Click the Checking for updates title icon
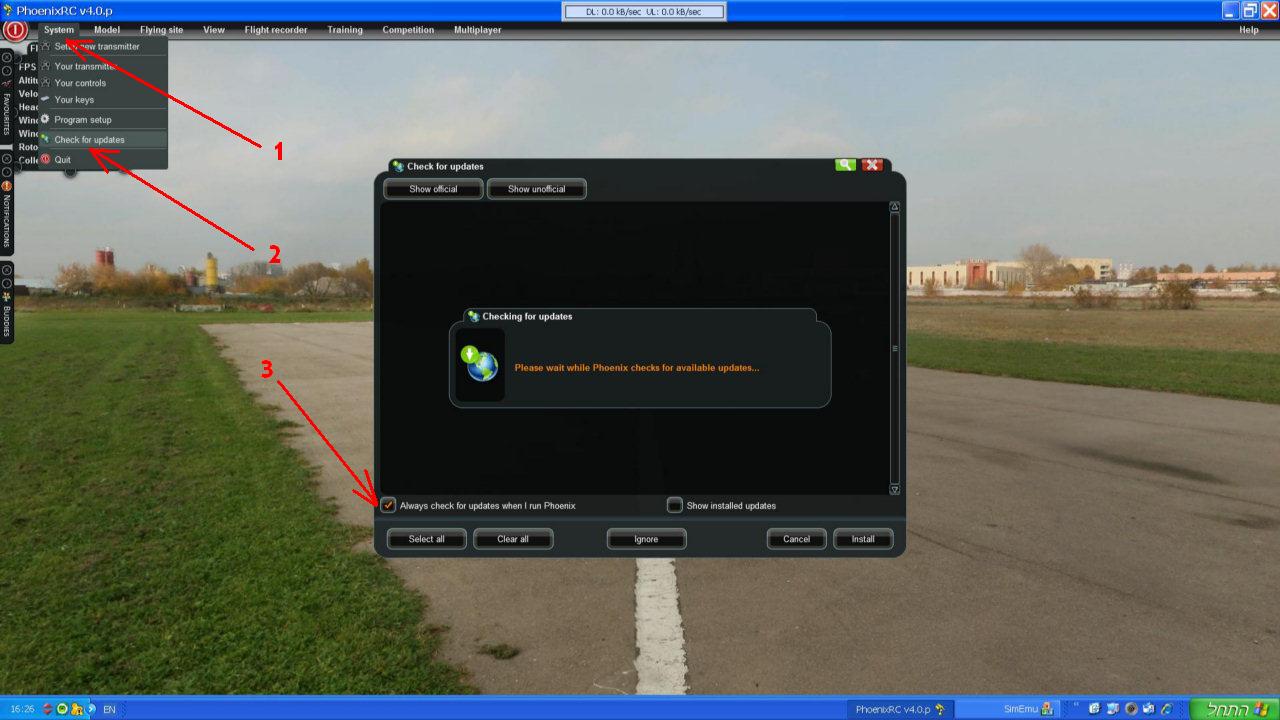The image size is (1280, 720). [474, 316]
